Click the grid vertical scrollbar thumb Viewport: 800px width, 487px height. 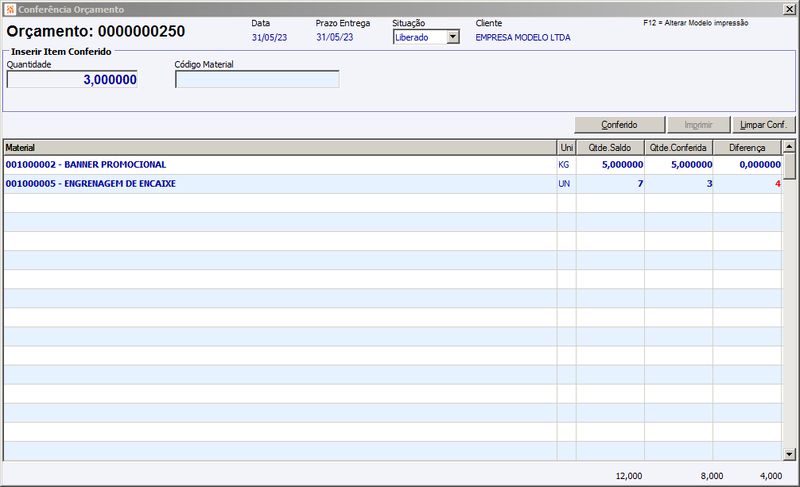coord(789,166)
